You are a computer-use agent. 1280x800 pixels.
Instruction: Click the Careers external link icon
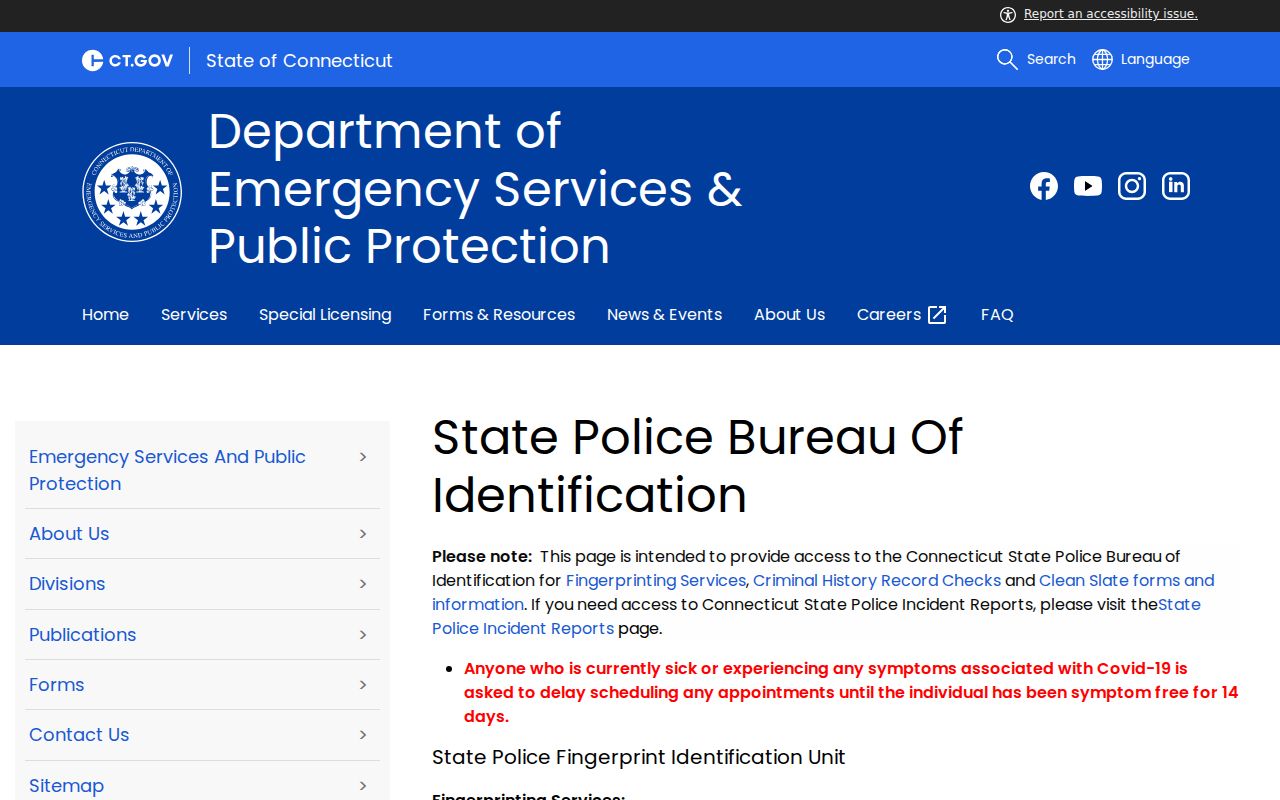(x=937, y=315)
